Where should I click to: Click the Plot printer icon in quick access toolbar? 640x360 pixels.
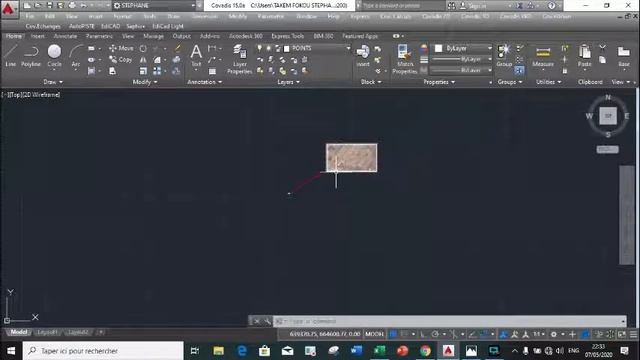(72, 5)
